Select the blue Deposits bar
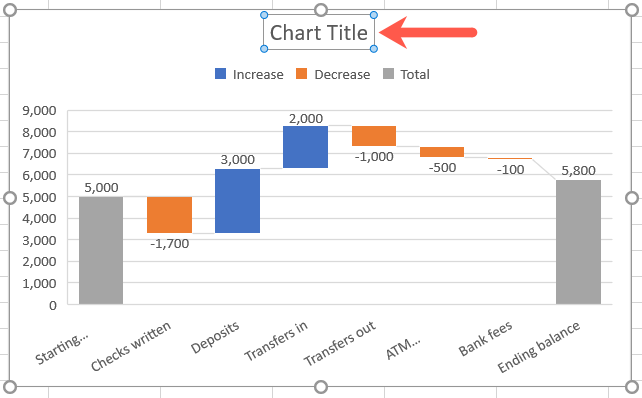Image resolution: width=642 pixels, height=398 pixels. pos(237,201)
